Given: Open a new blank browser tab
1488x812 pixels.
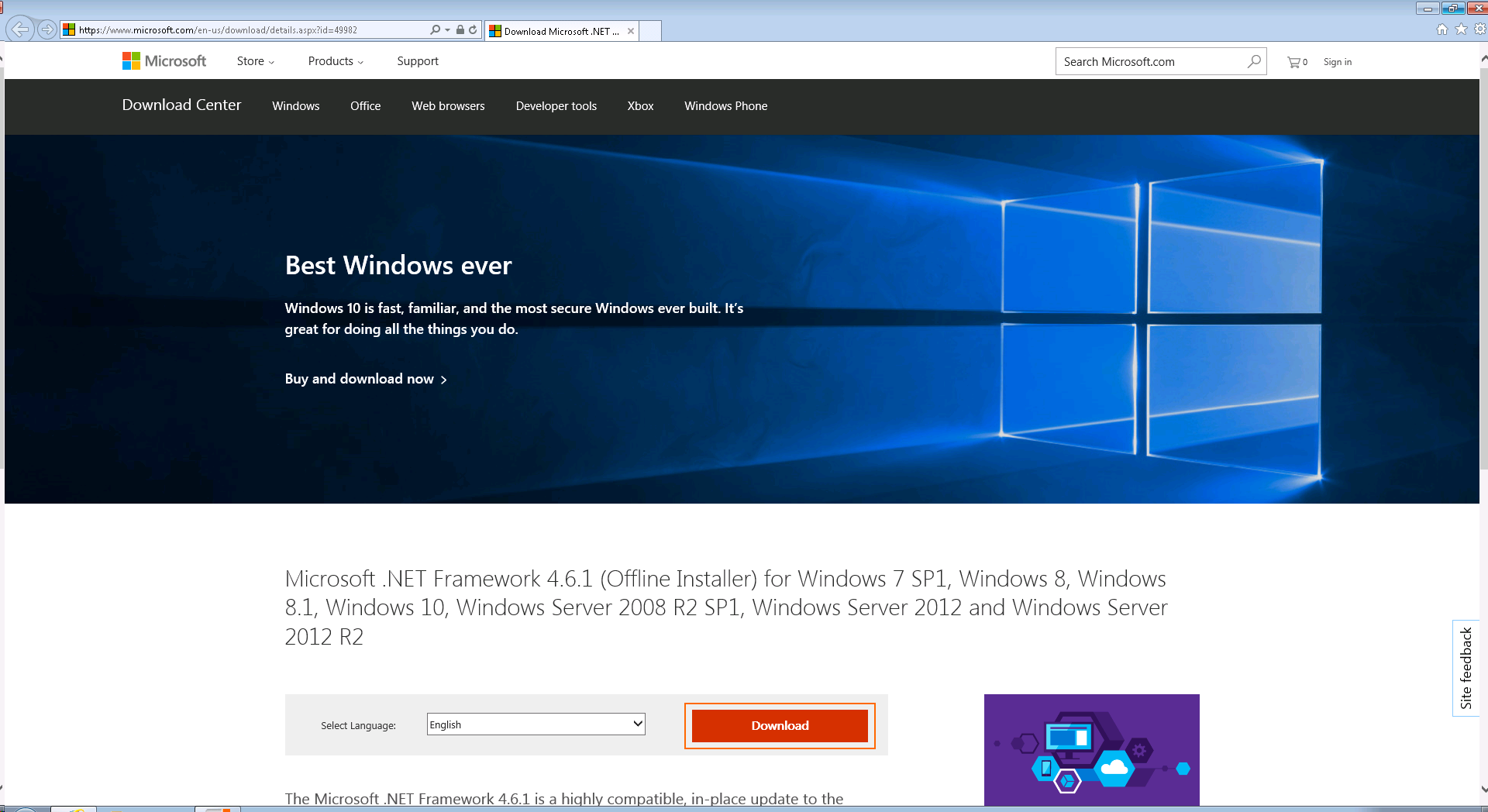Looking at the screenshot, I should click(x=650, y=31).
